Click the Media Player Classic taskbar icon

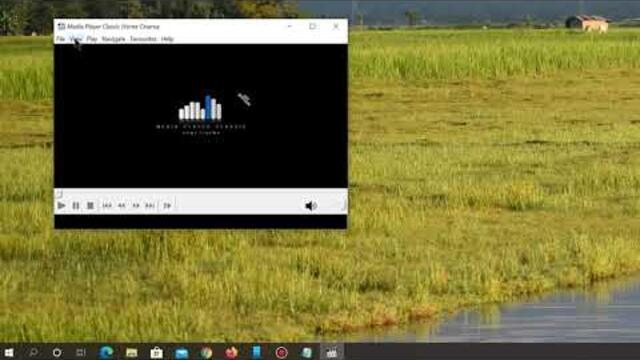click(331, 352)
